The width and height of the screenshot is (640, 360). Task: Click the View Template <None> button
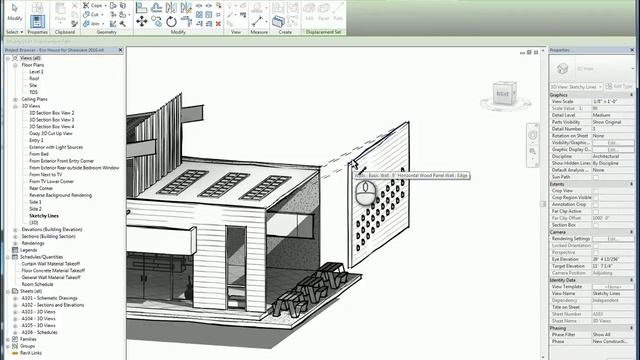[x=613, y=287]
